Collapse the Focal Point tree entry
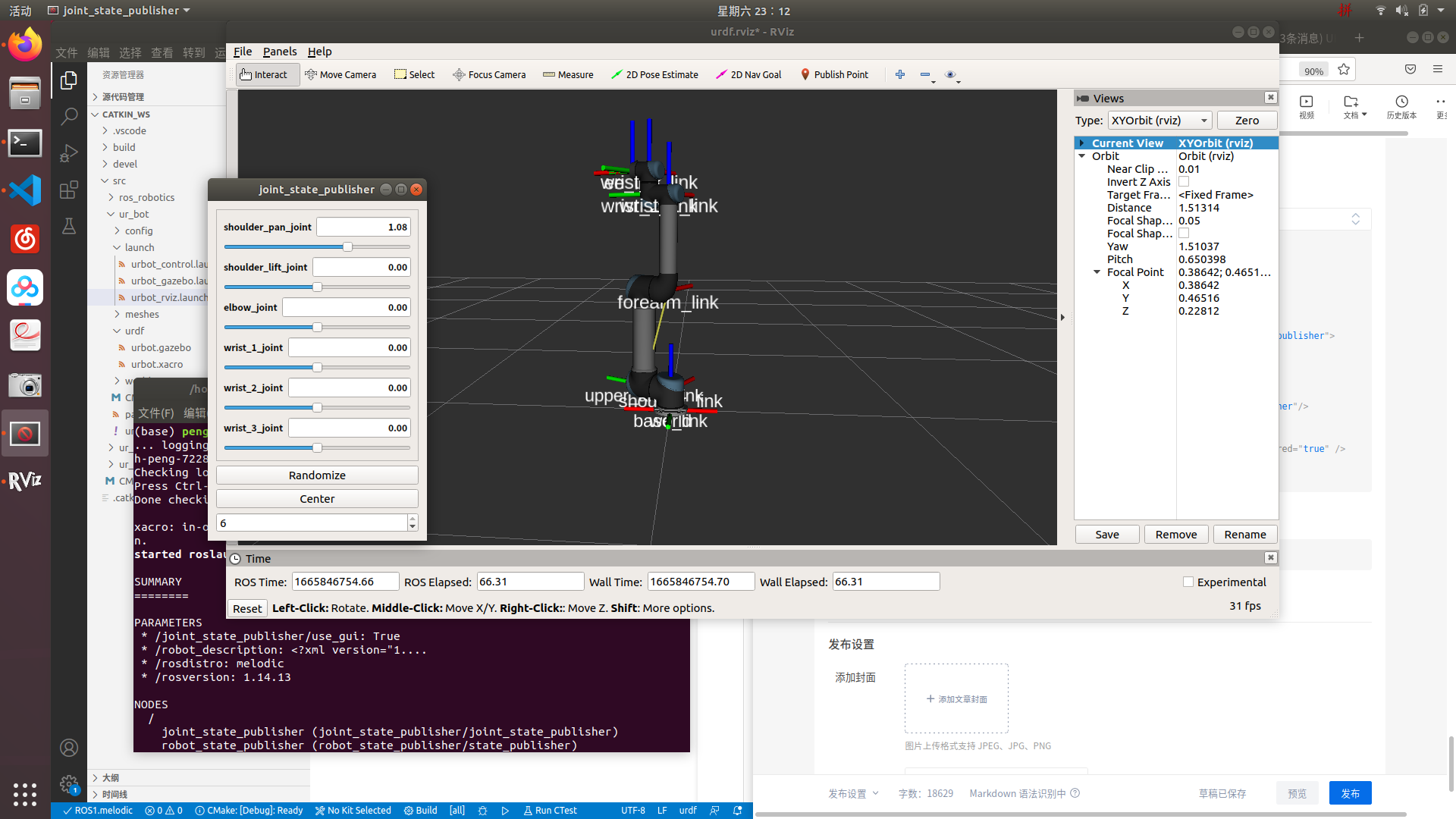The width and height of the screenshot is (1456, 819). coord(1097,272)
